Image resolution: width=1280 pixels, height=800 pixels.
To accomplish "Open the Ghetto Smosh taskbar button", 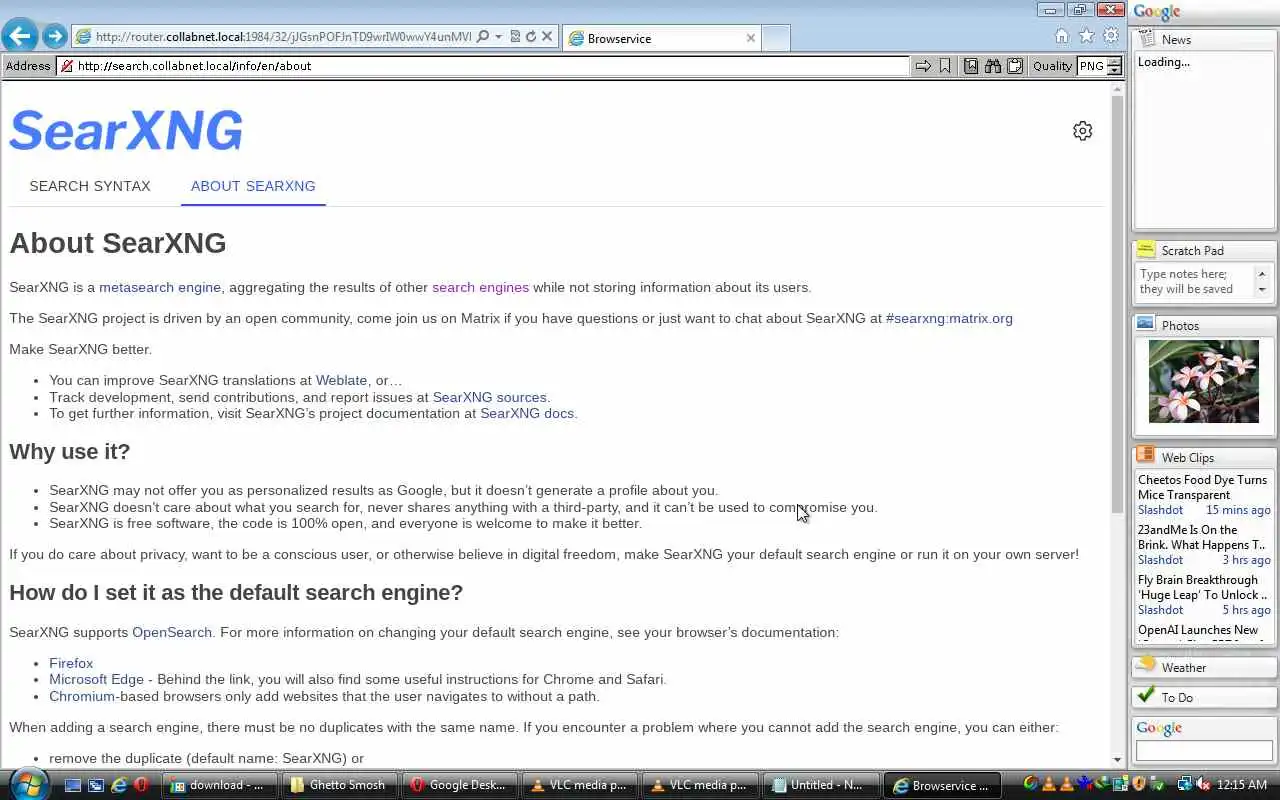I will coord(340,785).
